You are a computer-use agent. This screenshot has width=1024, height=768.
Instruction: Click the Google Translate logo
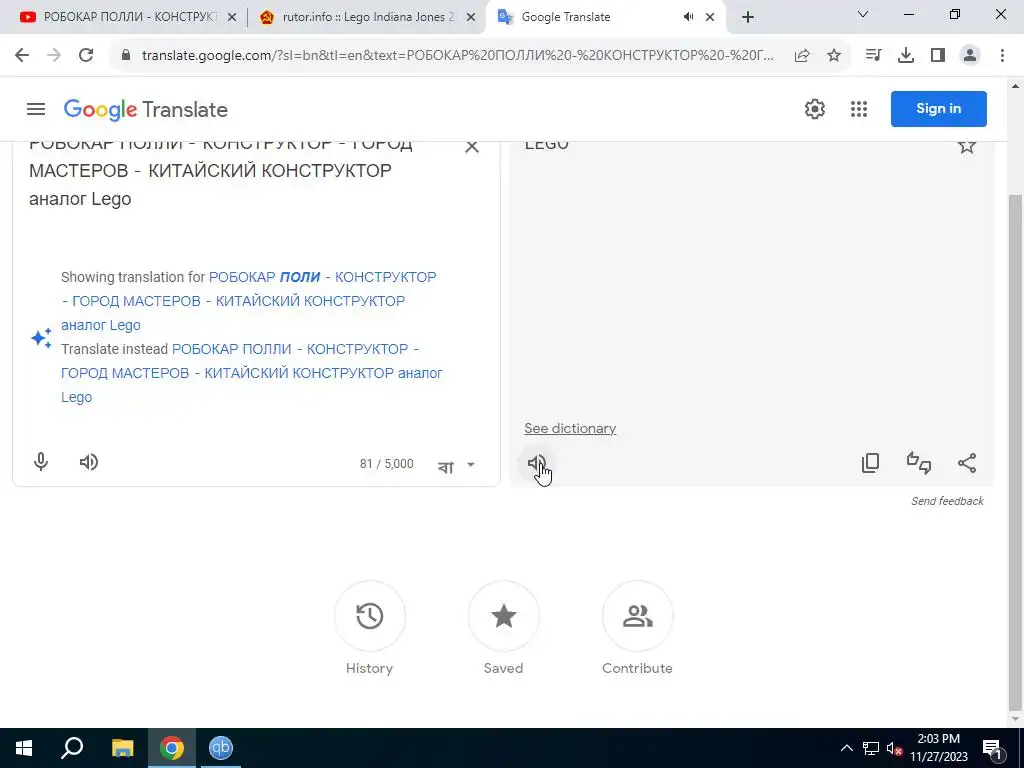click(146, 110)
